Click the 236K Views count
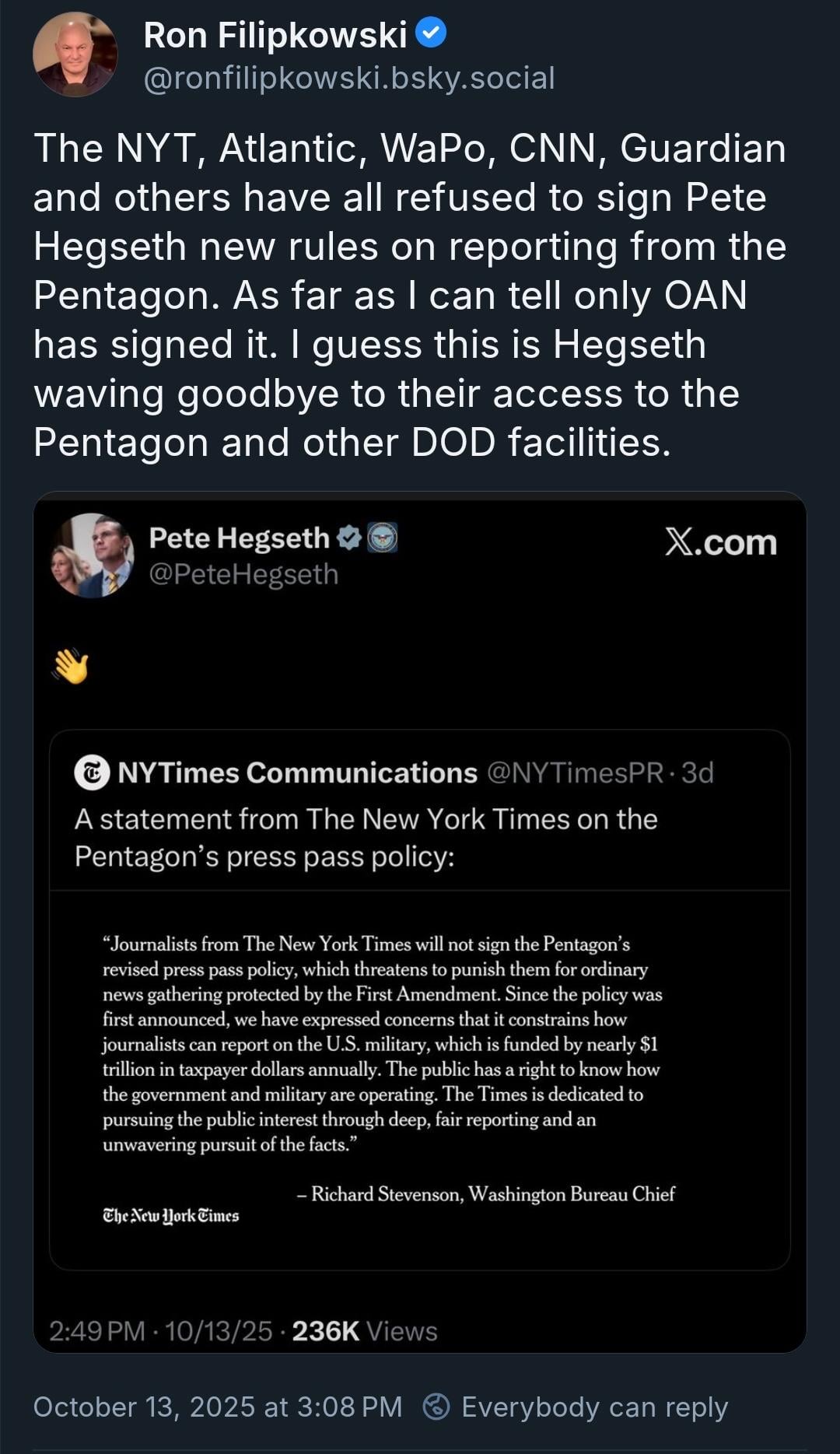This screenshot has height=1454, width=840. click(365, 1331)
